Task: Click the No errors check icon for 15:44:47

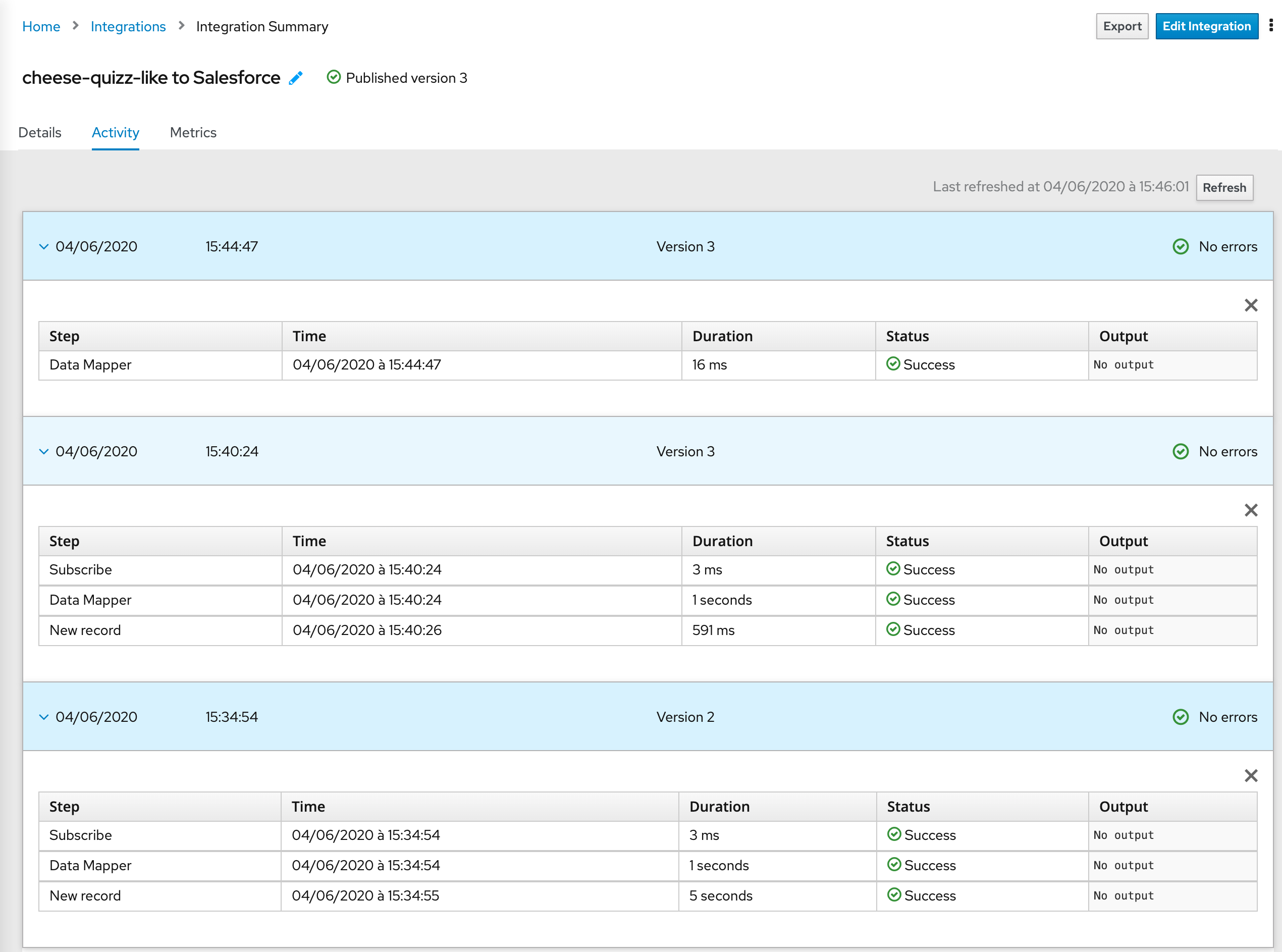Action: pos(1180,247)
